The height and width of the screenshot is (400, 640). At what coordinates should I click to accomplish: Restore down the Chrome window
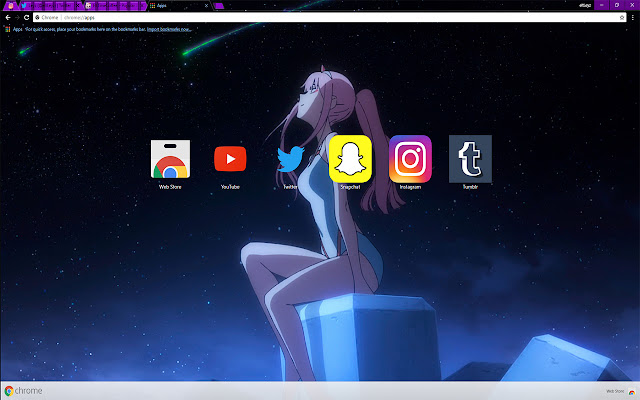(617, 5)
